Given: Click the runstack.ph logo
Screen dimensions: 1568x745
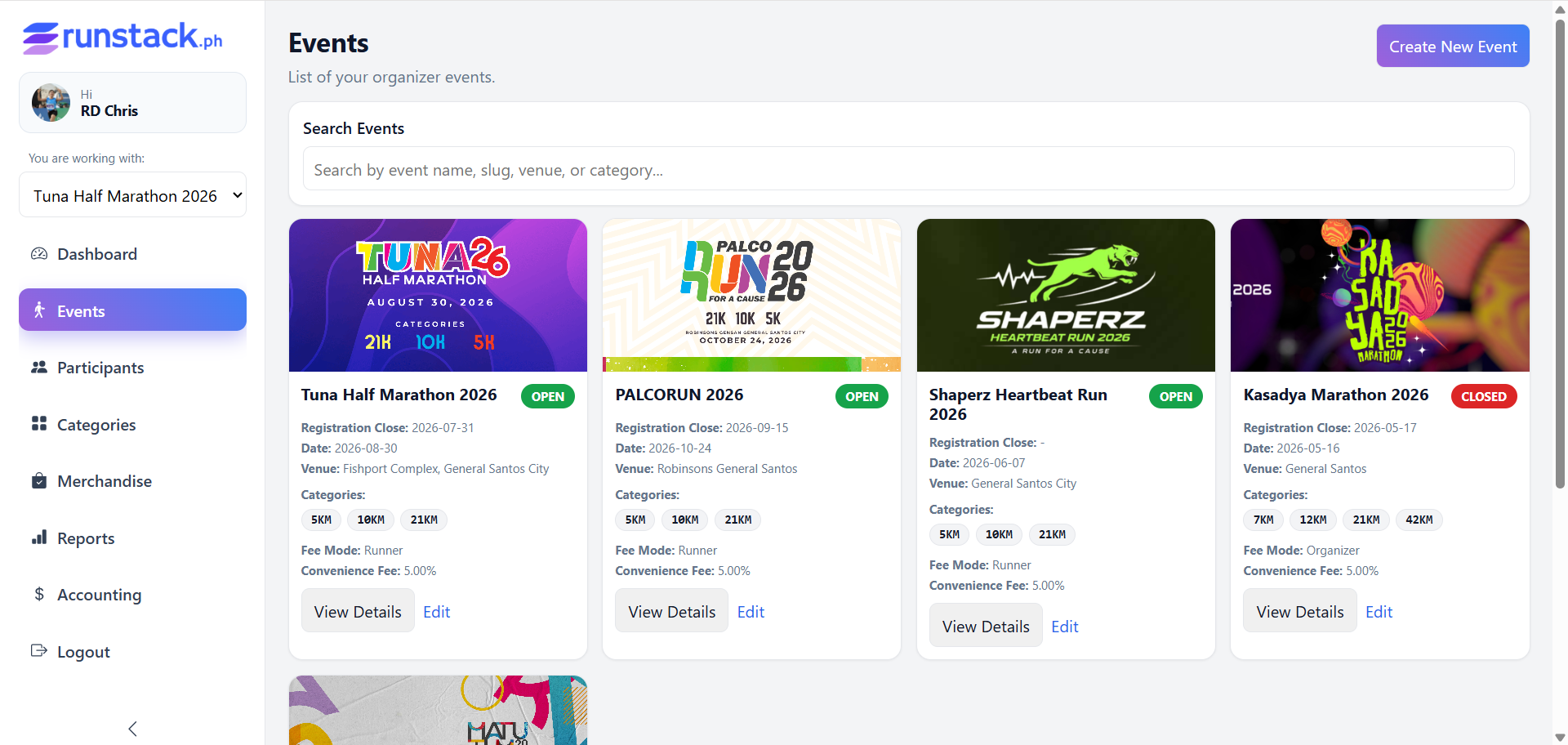Looking at the screenshot, I should pos(122,38).
